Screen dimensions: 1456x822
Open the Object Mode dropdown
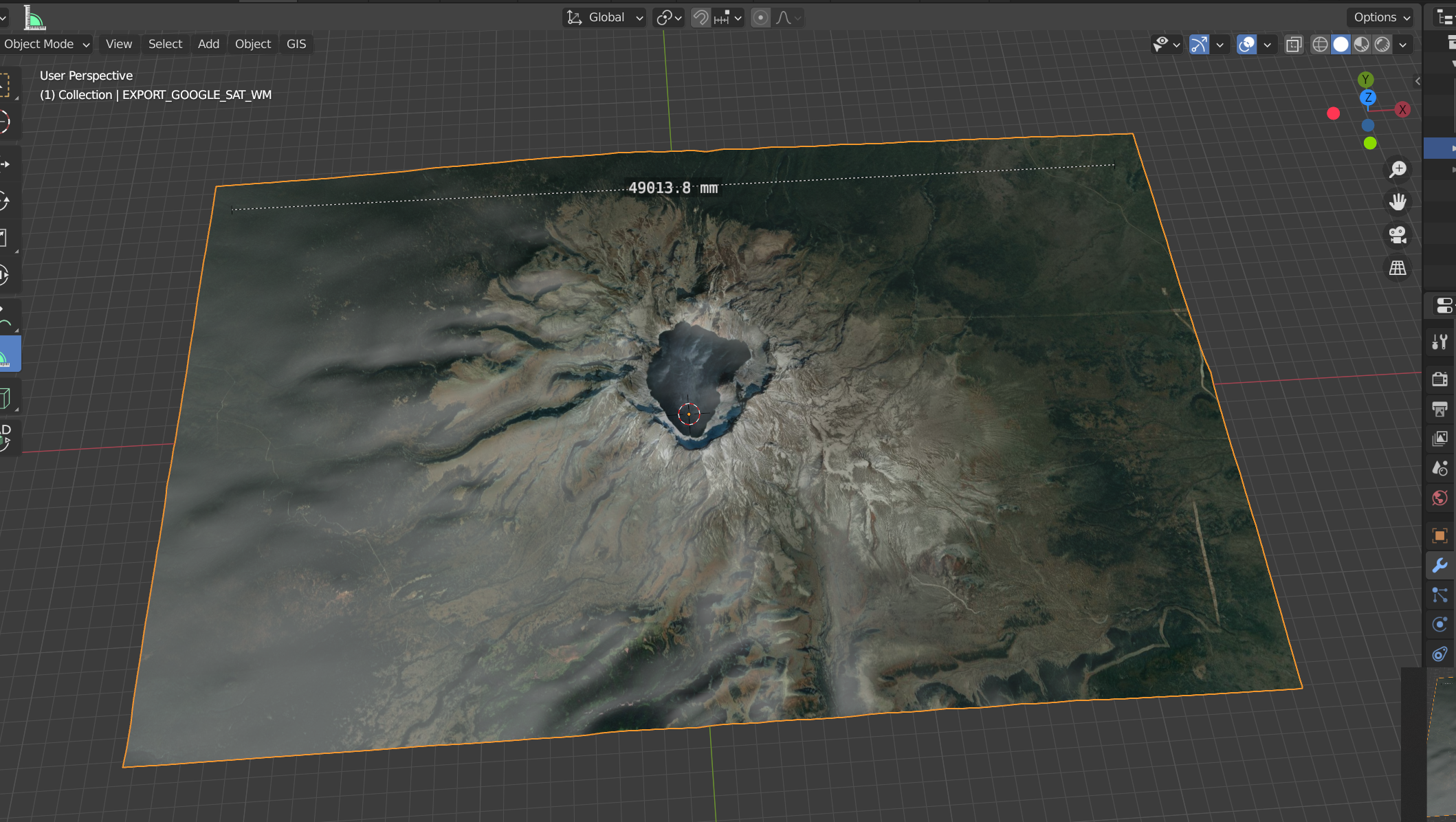point(46,44)
